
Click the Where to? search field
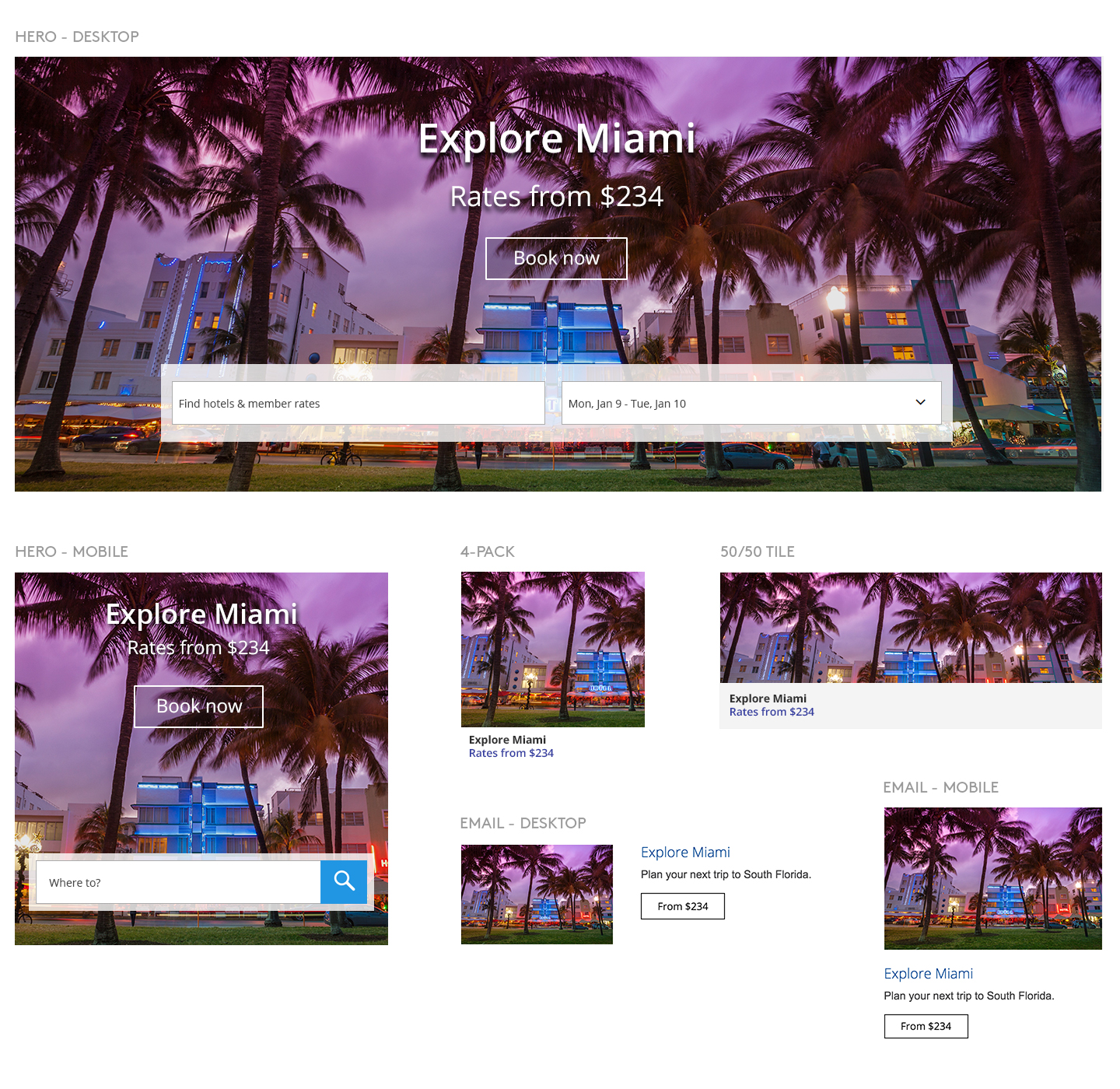[178, 882]
